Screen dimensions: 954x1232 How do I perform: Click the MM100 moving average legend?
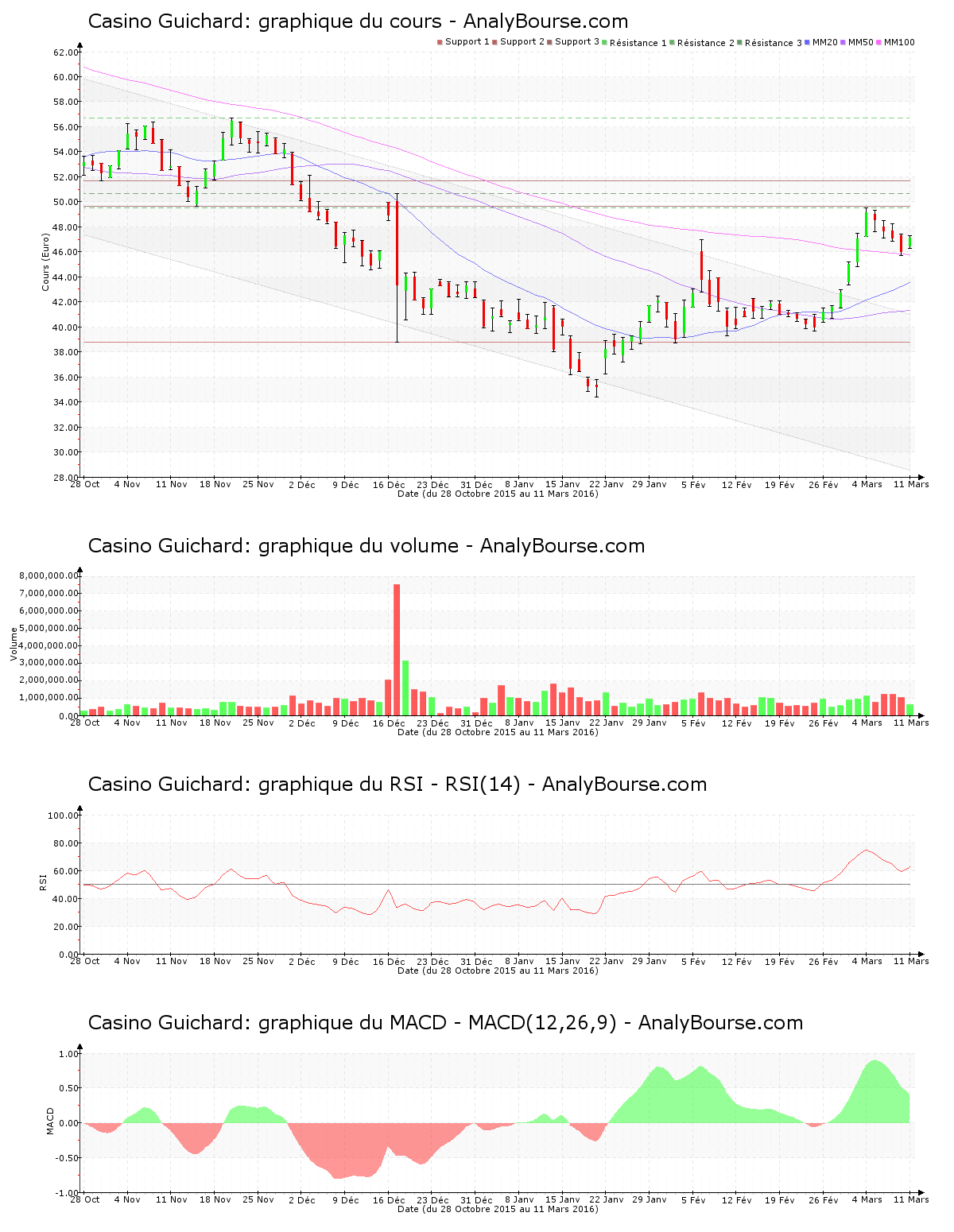pyautogui.click(x=896, y=42)
